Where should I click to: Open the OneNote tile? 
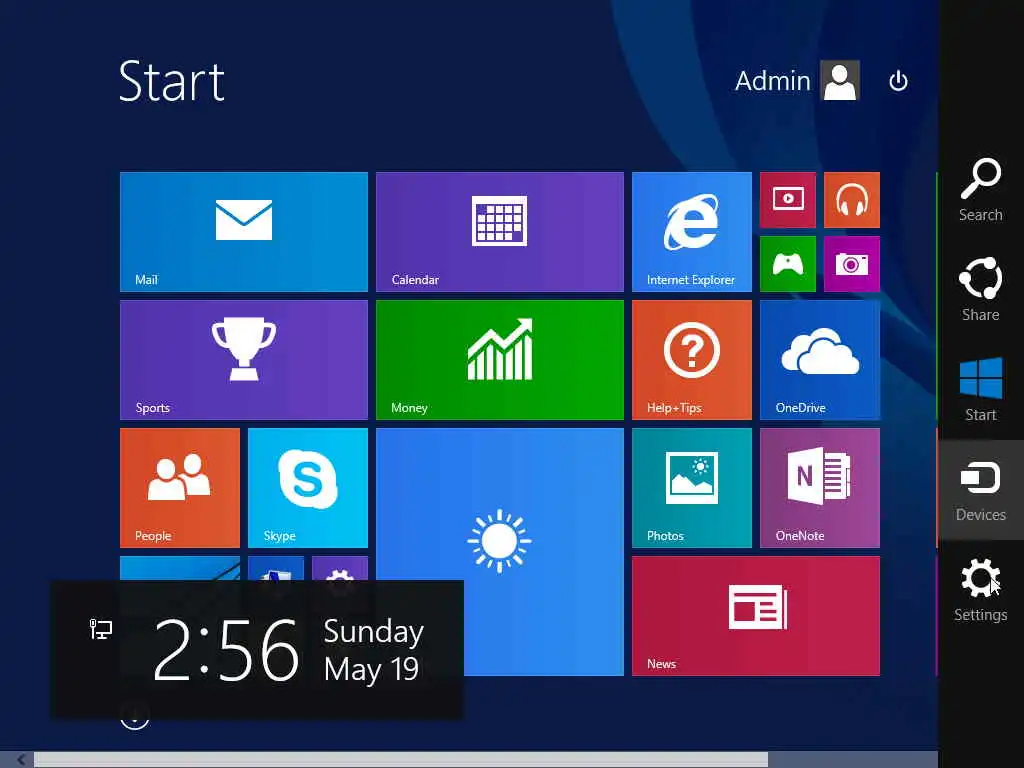pos(820,488)
